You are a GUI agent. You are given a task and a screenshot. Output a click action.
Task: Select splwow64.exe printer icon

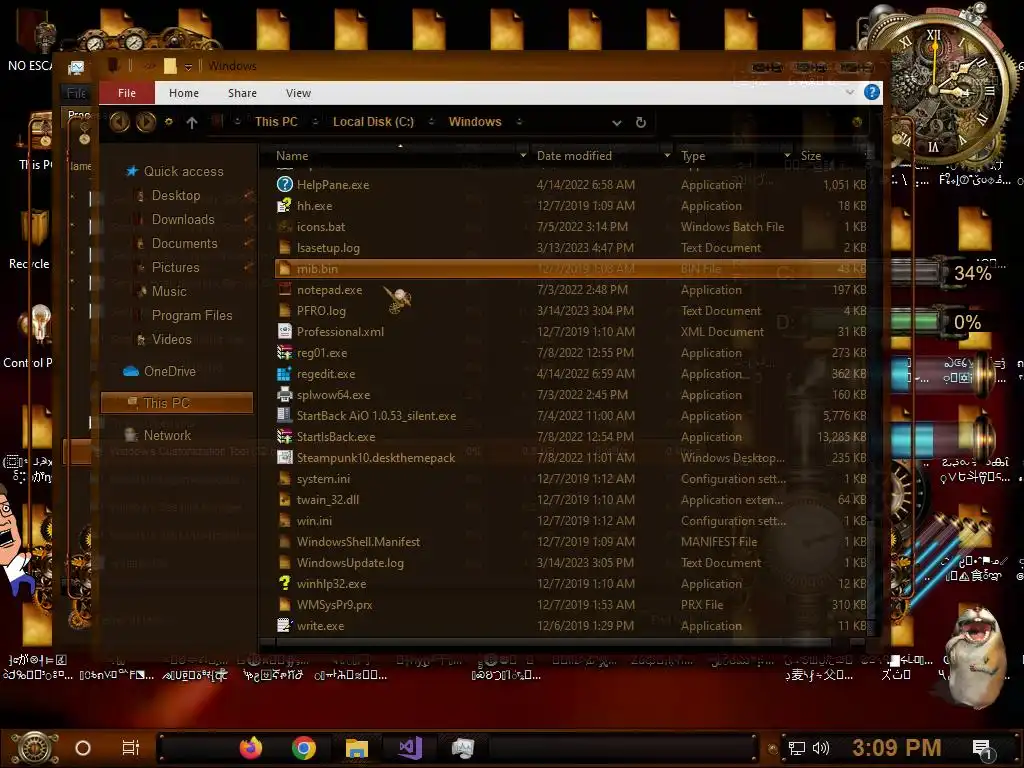pos(284,394)
